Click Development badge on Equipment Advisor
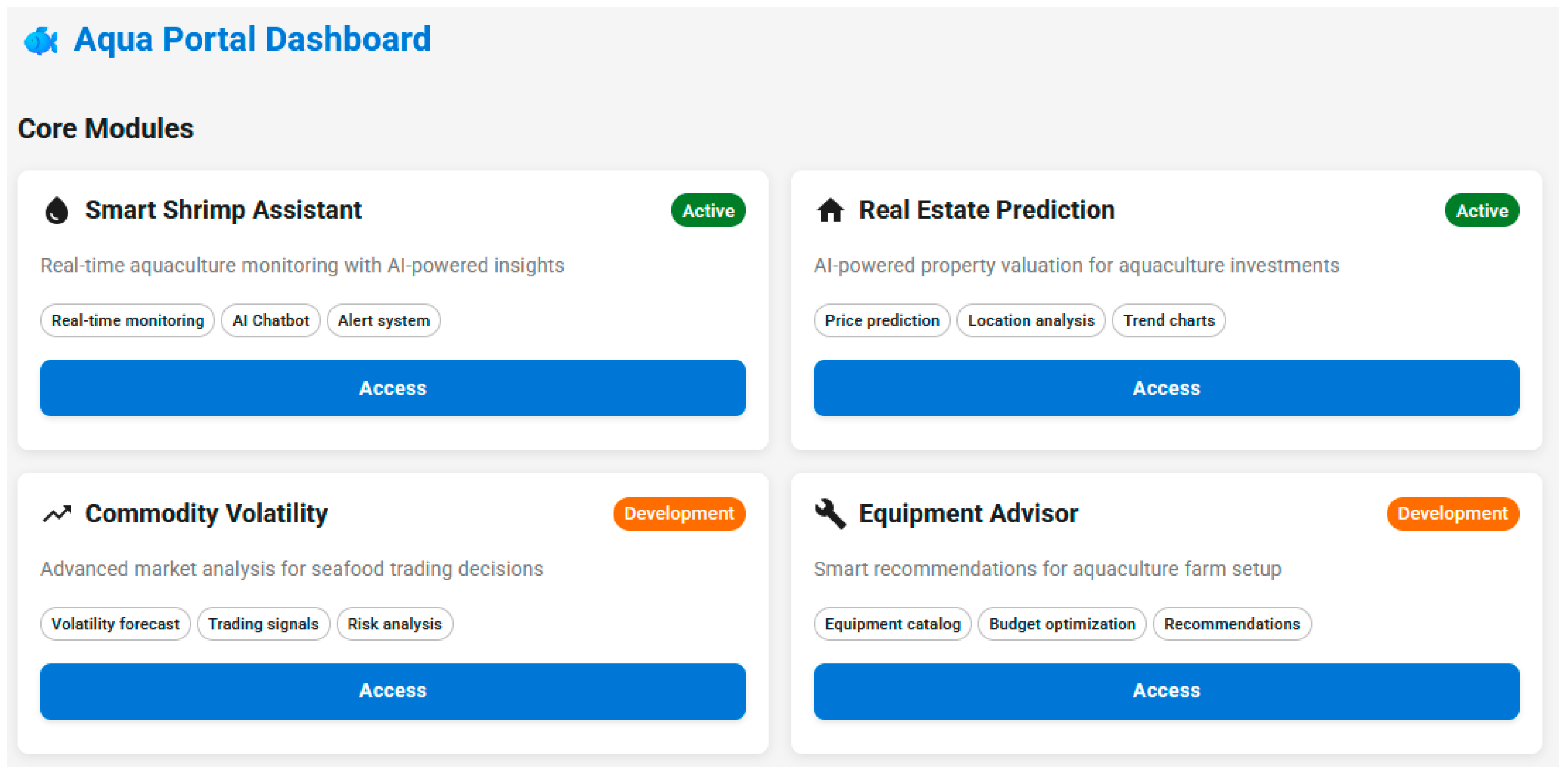This screenshot has width=1568, height=776. click(1452, 514)
